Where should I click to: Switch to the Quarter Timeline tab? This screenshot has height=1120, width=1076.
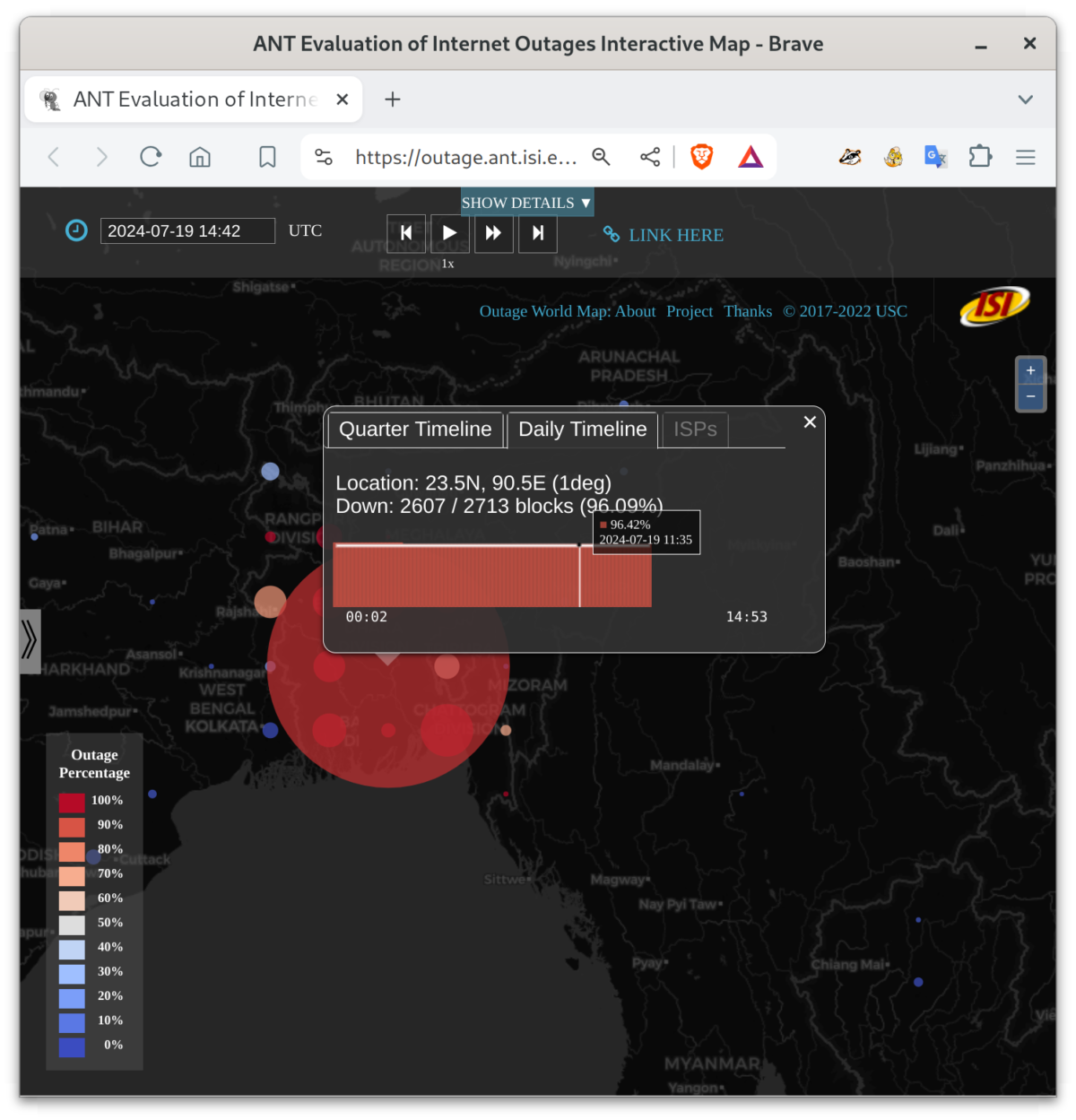(414, 430)
